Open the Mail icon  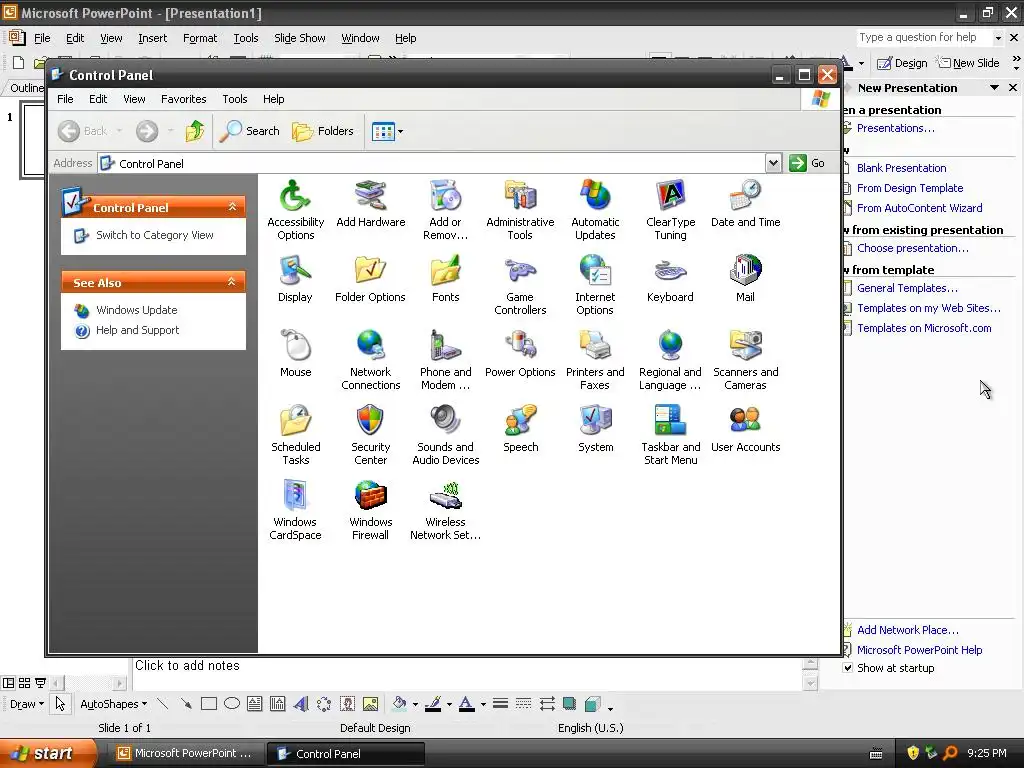point(745,278)
